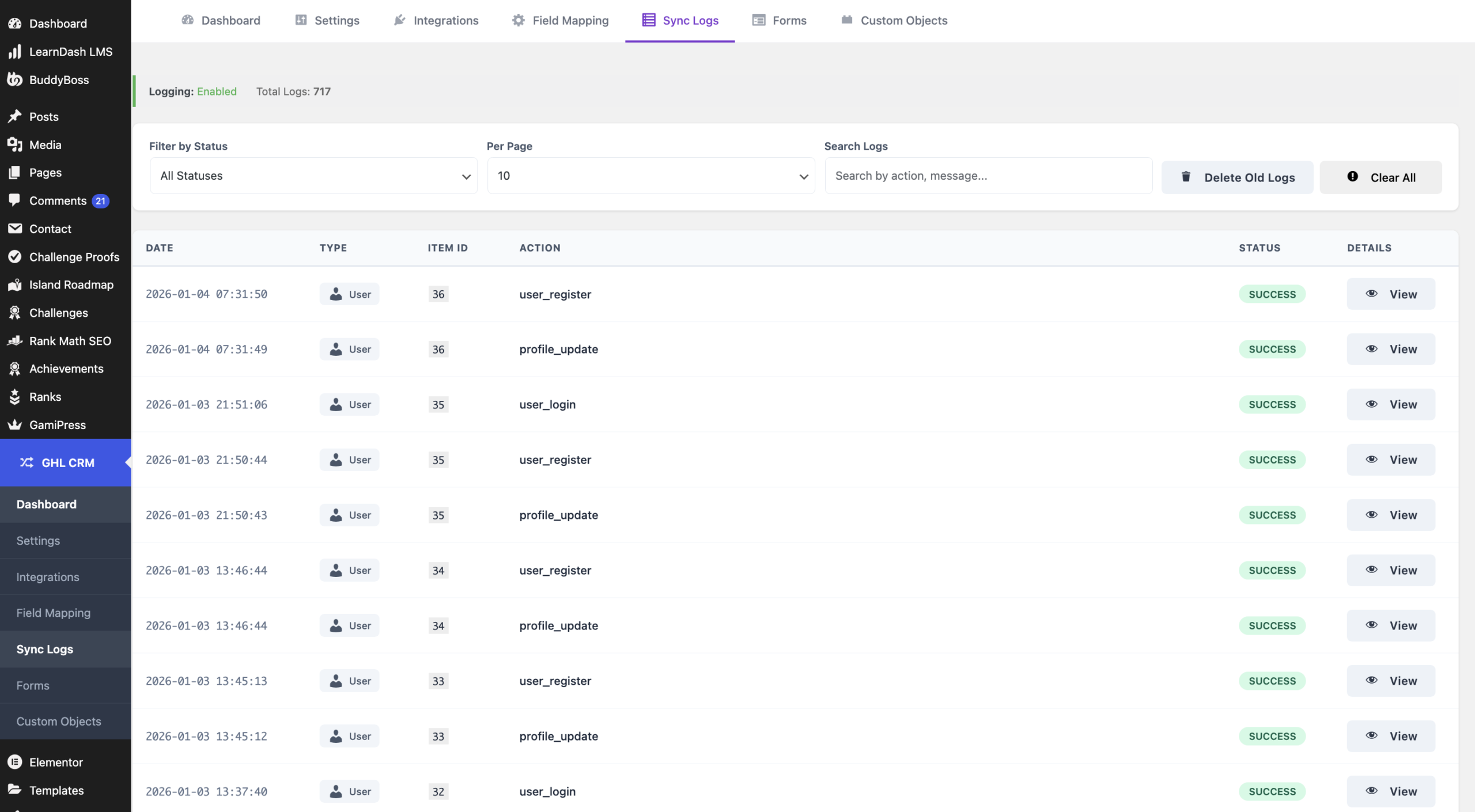Viewport: 1475px width, 812px height.
Task: Click eye icon for item 34 user_register log
Action: click(x=1371, y=570)
